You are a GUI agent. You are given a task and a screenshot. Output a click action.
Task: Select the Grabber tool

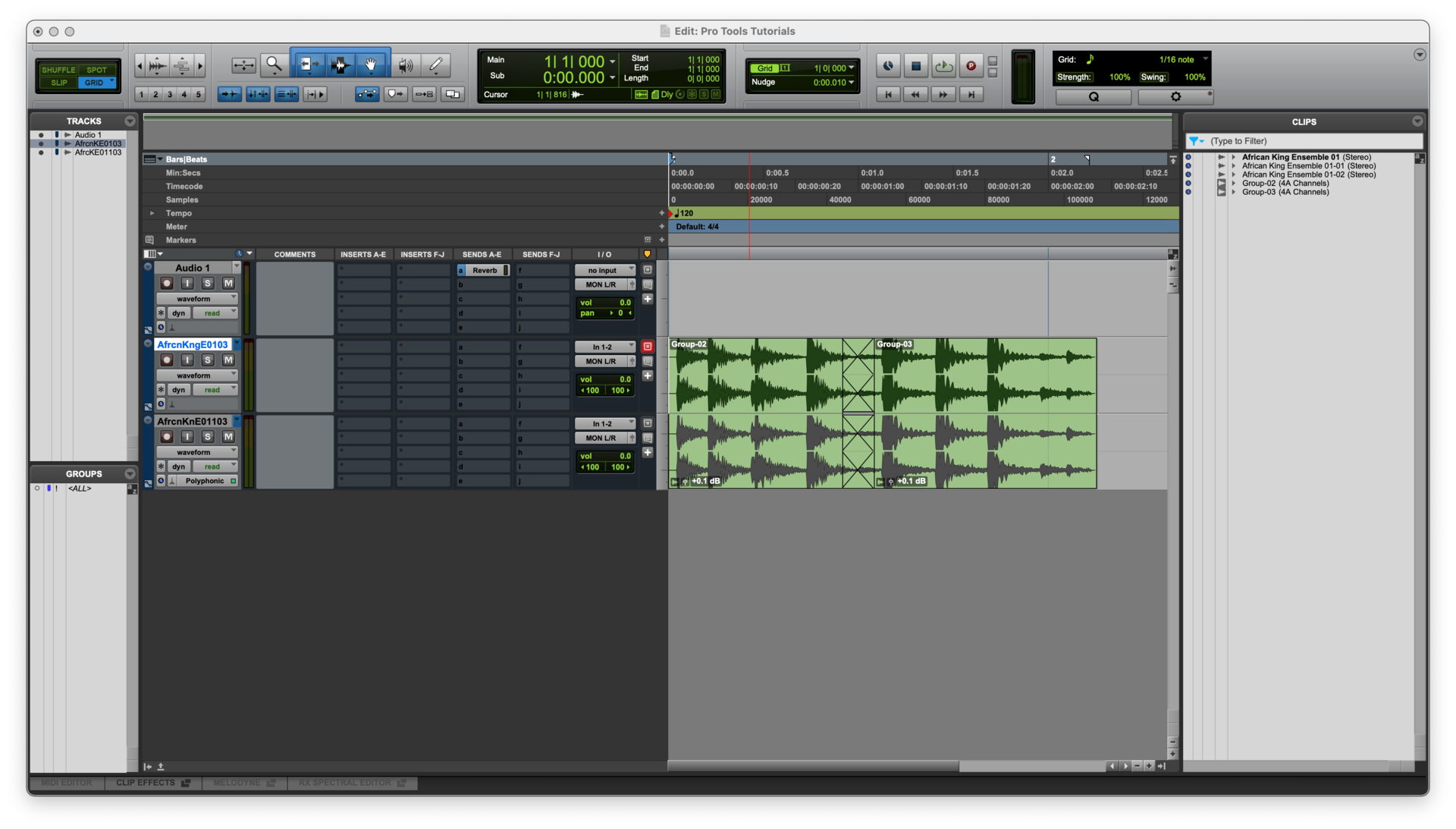pyautogui.click(x=372, y=65)
